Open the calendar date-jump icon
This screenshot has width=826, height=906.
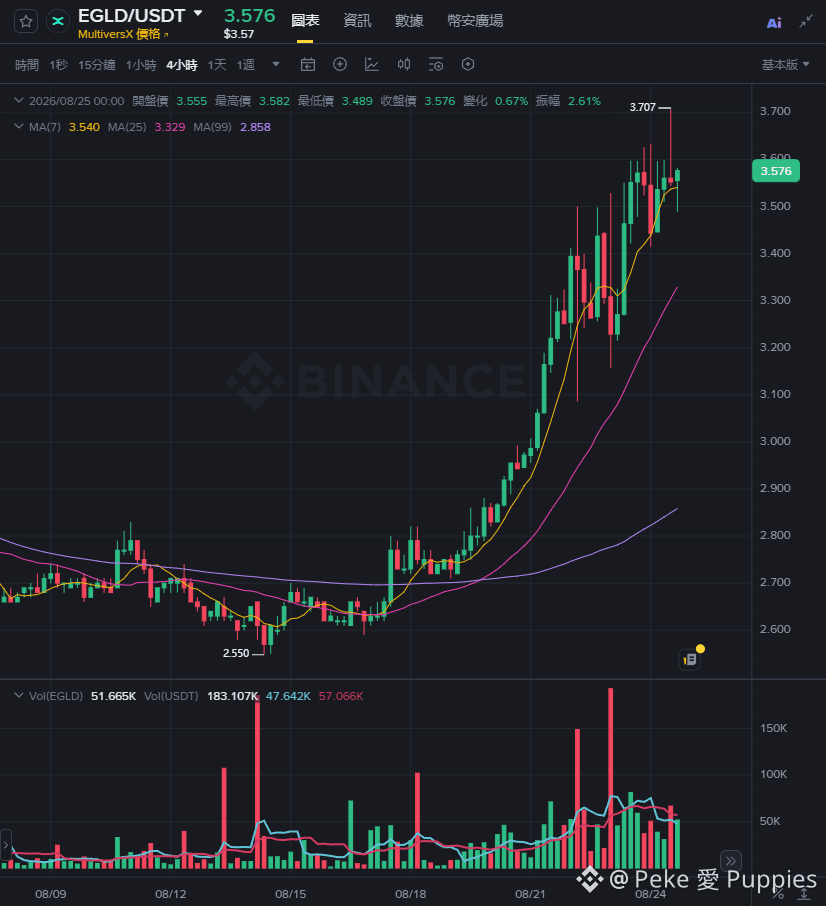pos(308,64)
